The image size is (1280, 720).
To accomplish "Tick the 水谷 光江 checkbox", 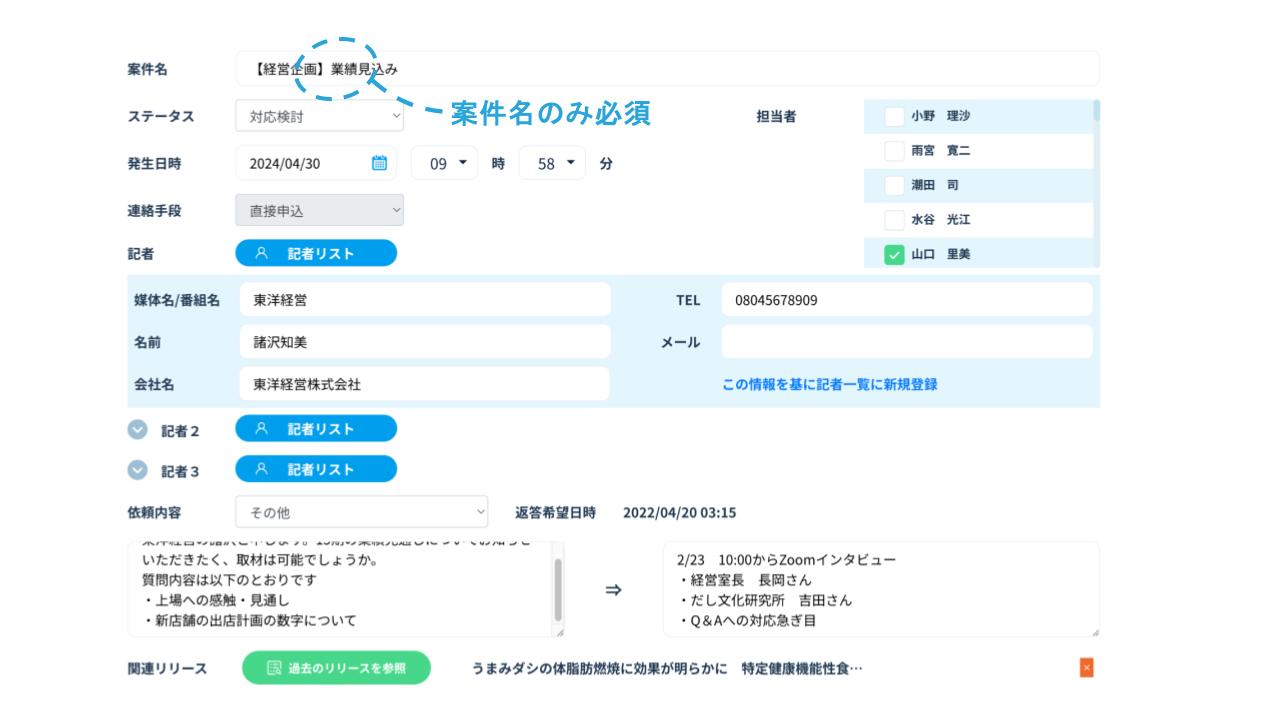I will [894, 220].
